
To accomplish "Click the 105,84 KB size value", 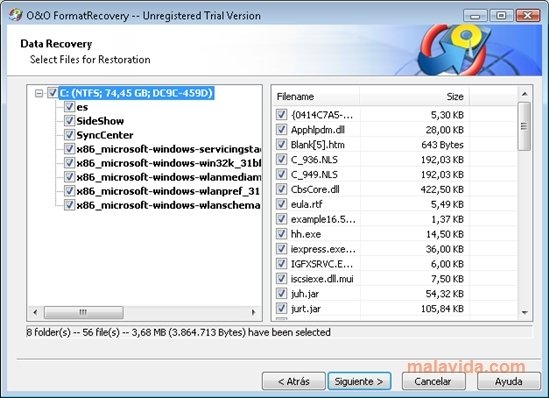I will 443,309.
